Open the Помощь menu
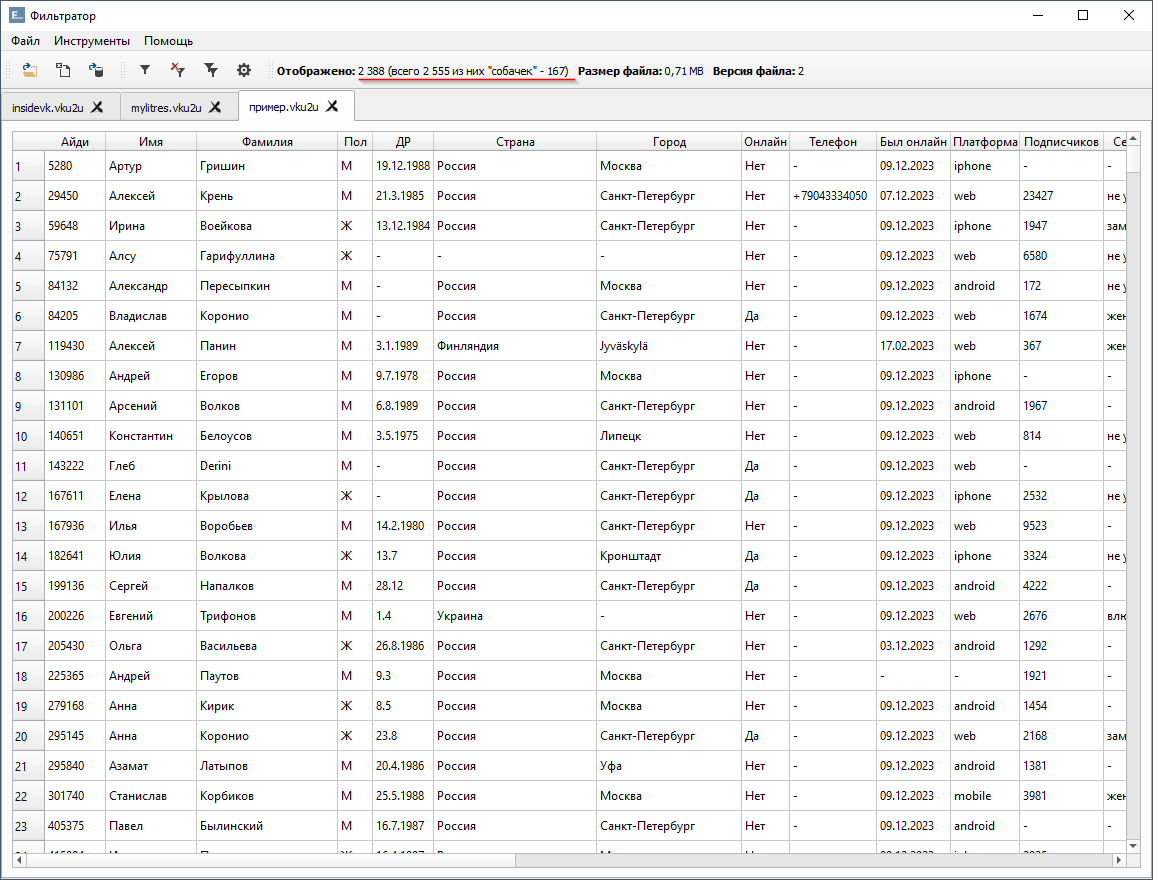 [168, 41]
